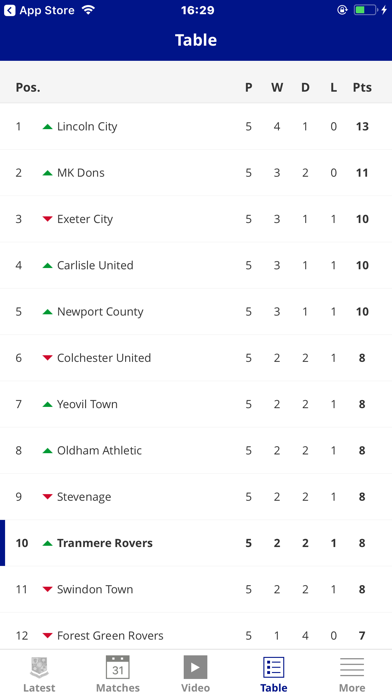Tap the Pos. column header
392x696 pixels.
click(28, 87)
